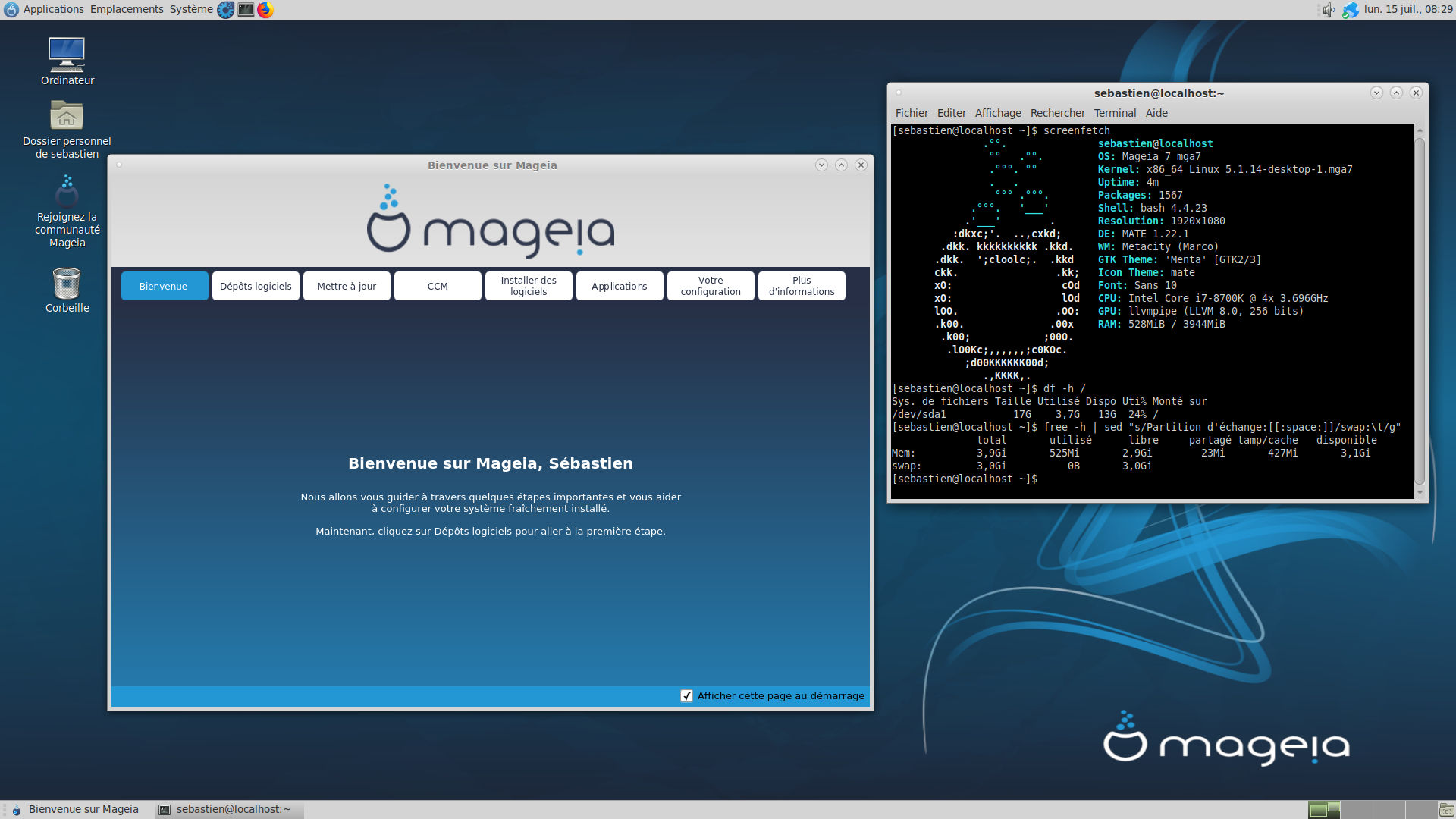Click 'screenfetch' command text in terminal

pos(1076,131)
